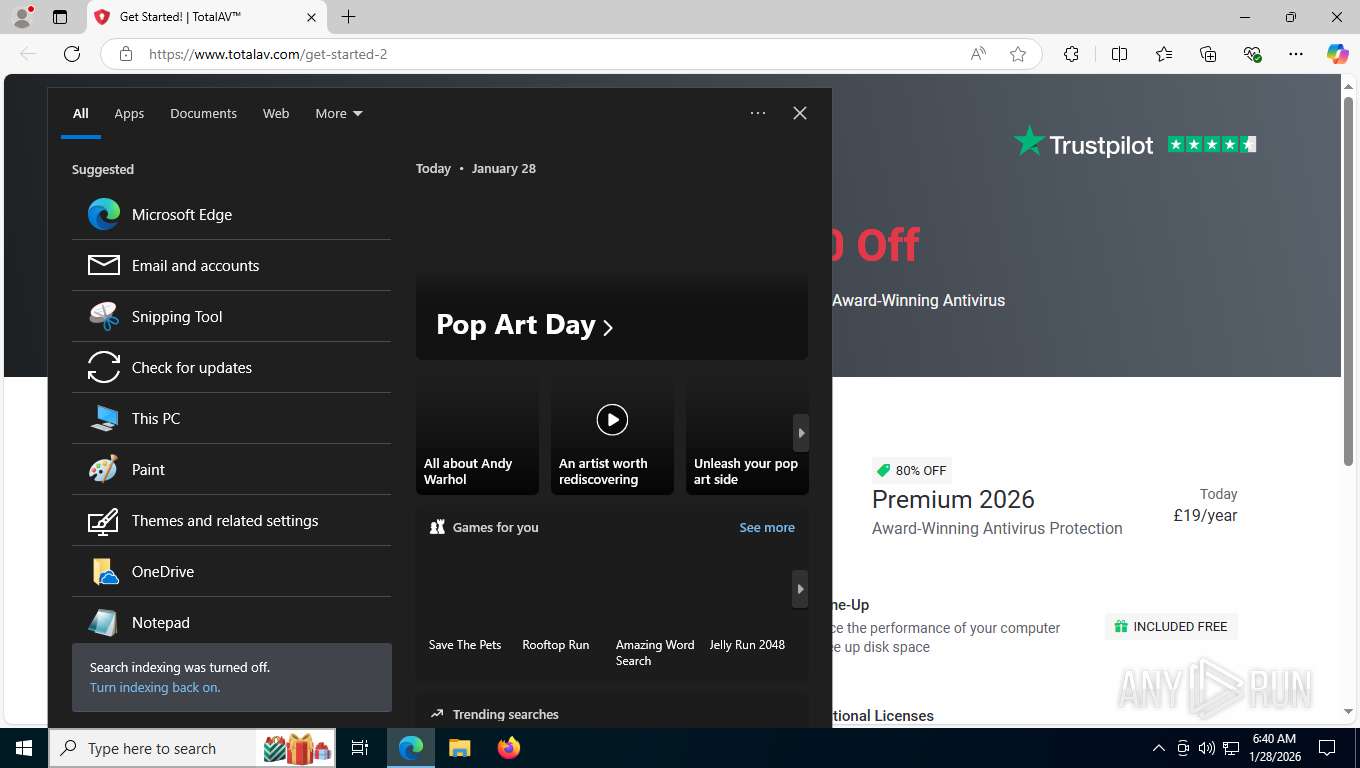Open Browser essentials heart icon

click(1252, 54)
